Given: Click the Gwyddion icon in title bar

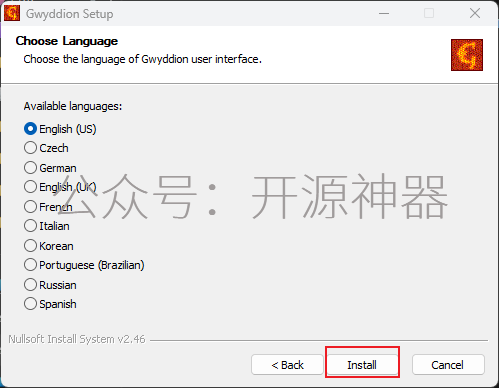Looking at the screenshot, I should pyautogui.click(x=12, y=13).
